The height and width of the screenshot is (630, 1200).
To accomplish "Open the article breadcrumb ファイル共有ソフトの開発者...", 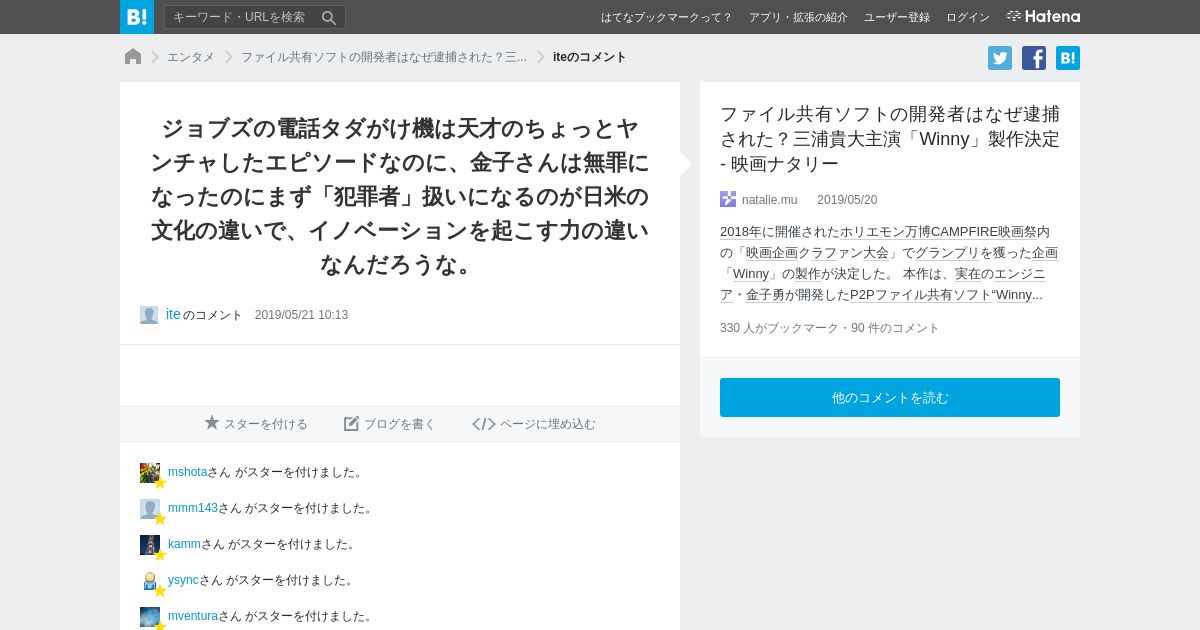I will point(383,57).
